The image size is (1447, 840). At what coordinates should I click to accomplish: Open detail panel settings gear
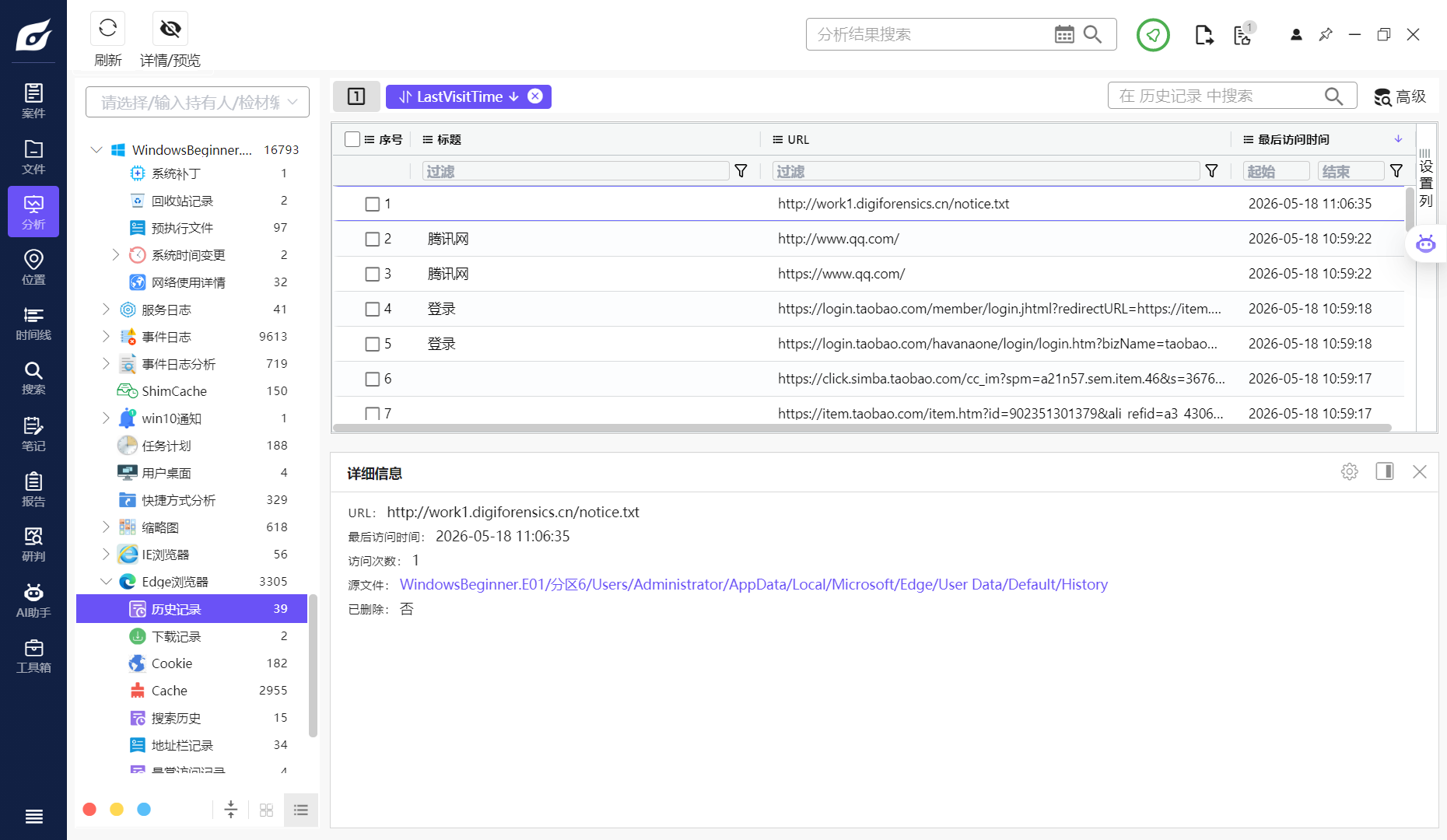click(x=1350, y=471)
